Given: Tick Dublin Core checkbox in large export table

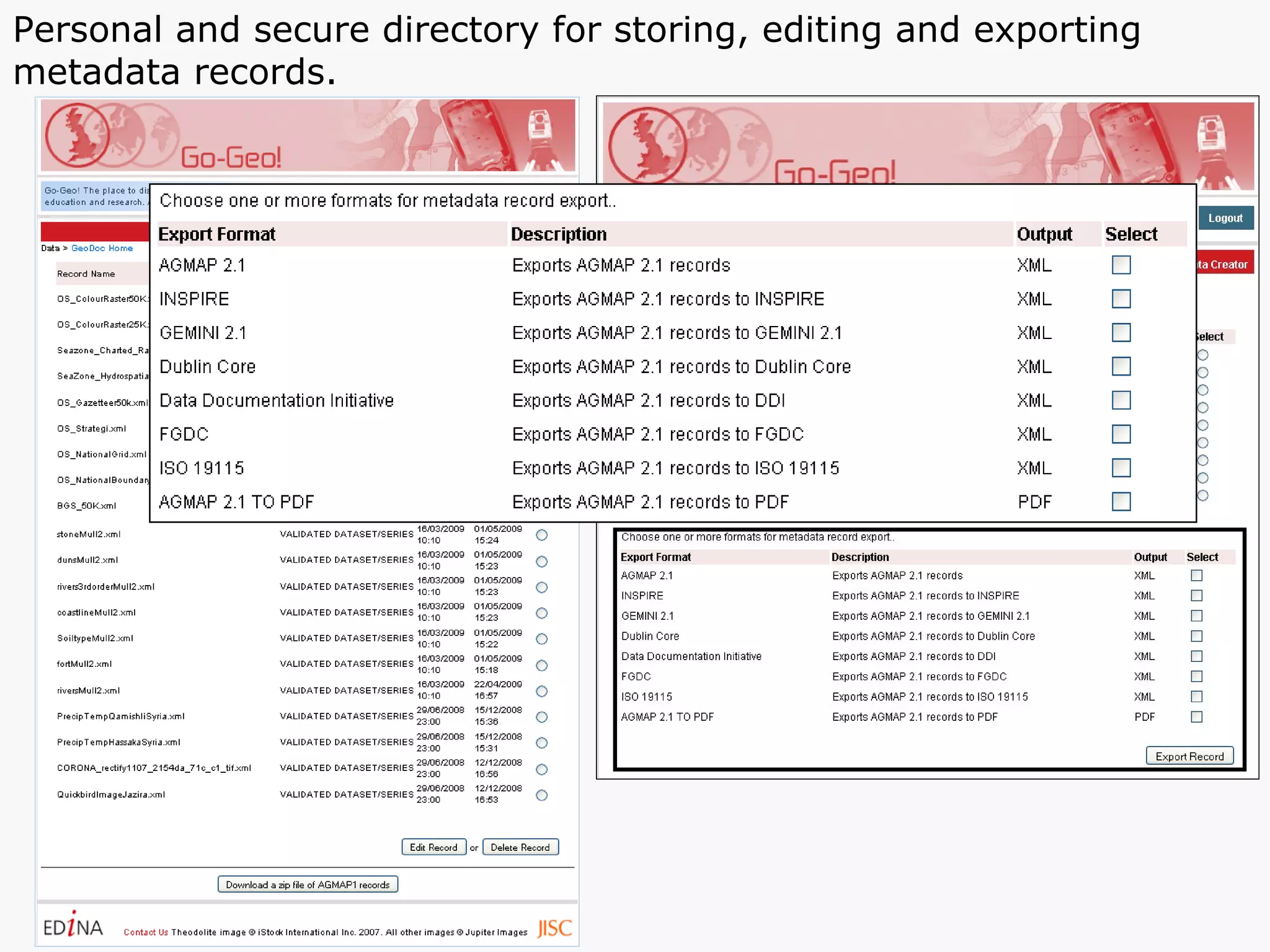Looking at the screenshot, I should coord(1121,366).
